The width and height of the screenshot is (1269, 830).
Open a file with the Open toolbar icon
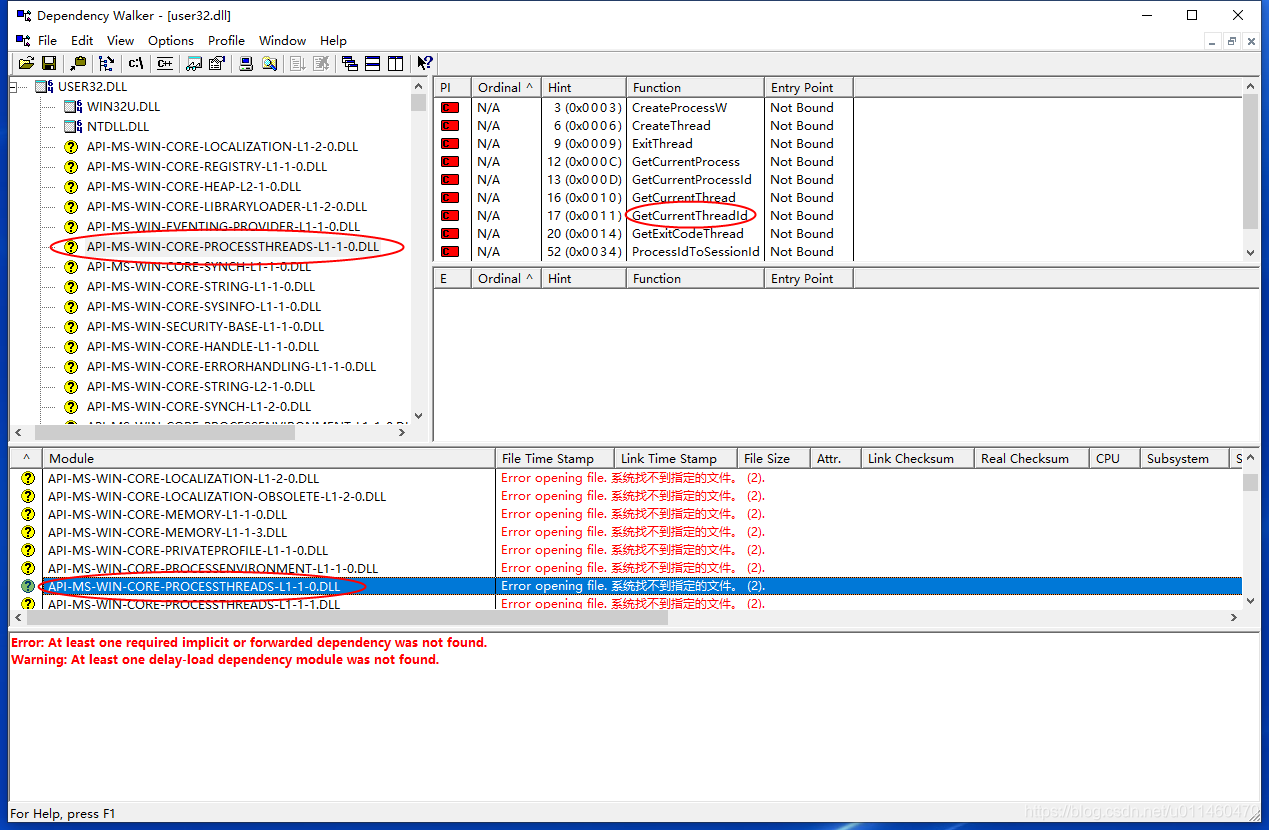pos(27,63)
